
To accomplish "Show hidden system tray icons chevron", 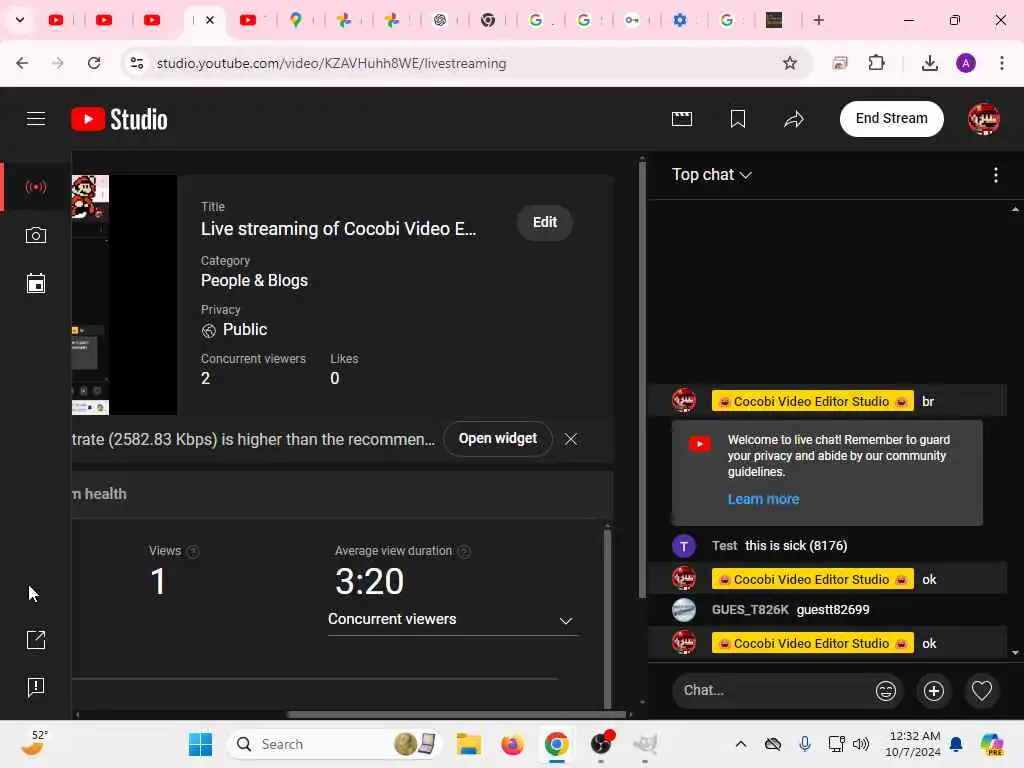I will coord(741,744).
